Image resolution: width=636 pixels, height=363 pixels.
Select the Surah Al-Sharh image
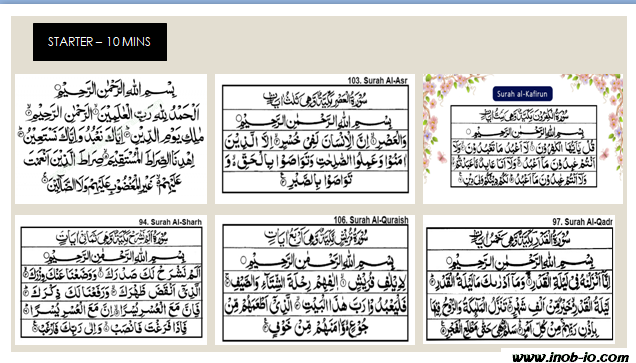111,280
